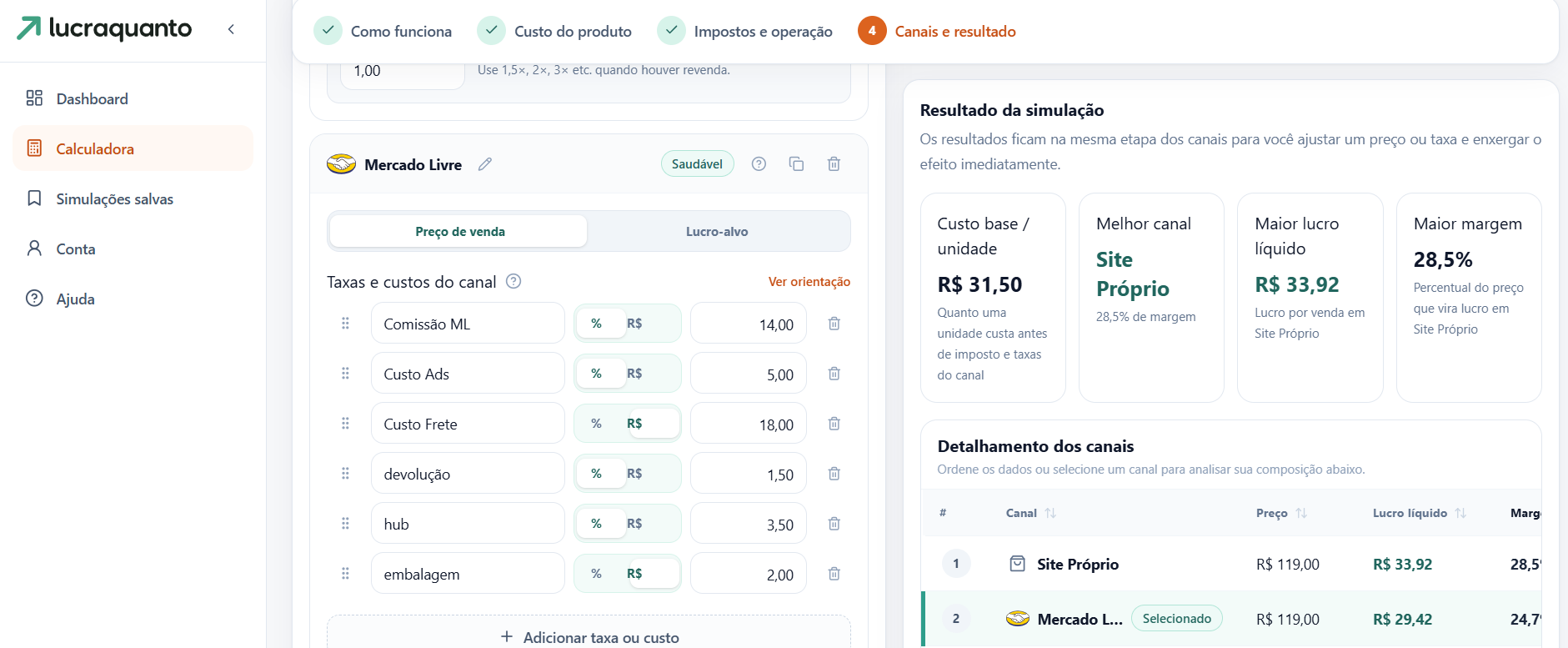The width and height of the screenshot is (1568, 648).
Task: Grab the embalagem drag handle
Action: tap(345, 573)
